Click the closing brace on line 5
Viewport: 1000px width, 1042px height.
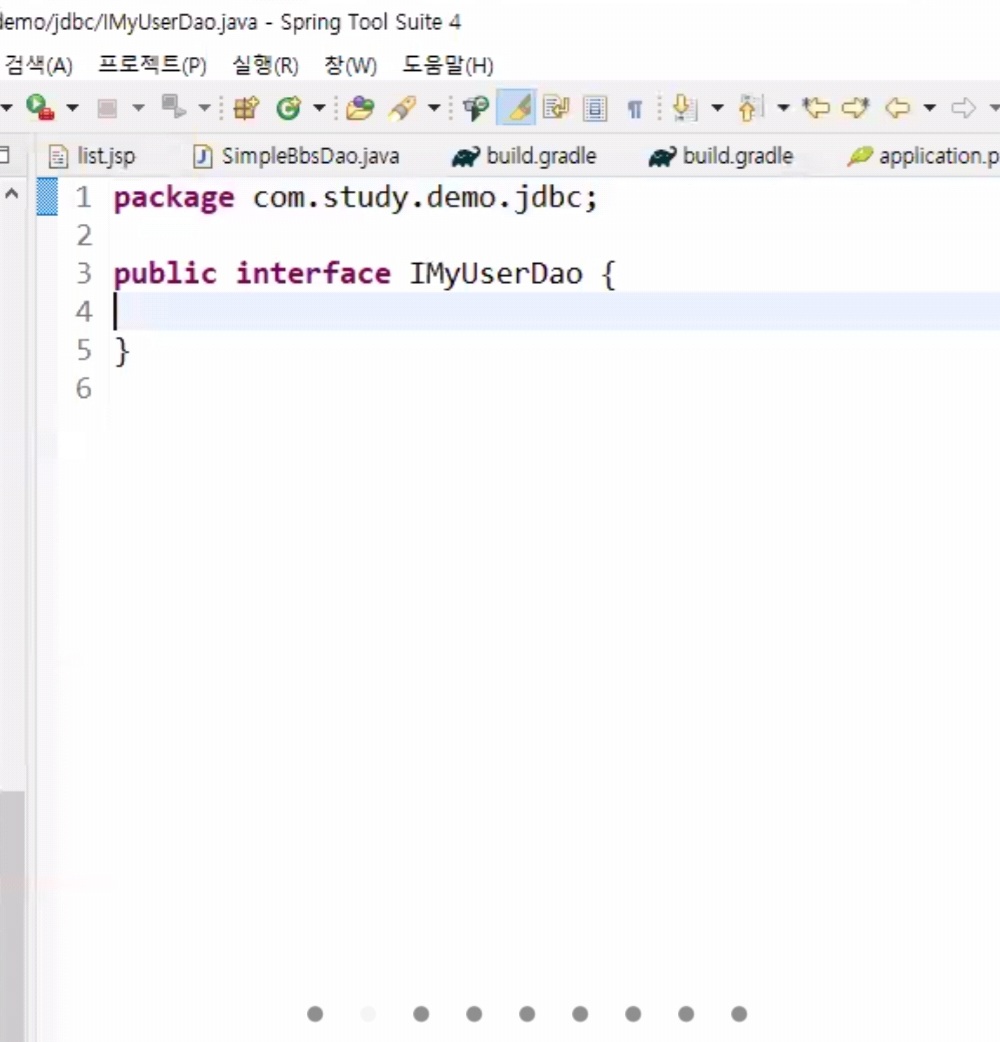pos(122,351)
